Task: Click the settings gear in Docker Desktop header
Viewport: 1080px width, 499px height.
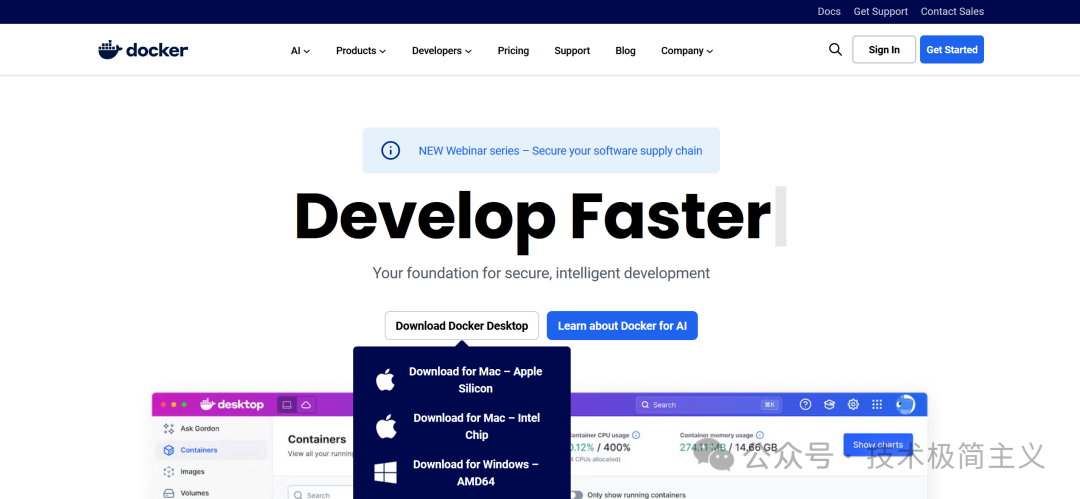Action: click(x=853, y=405)
